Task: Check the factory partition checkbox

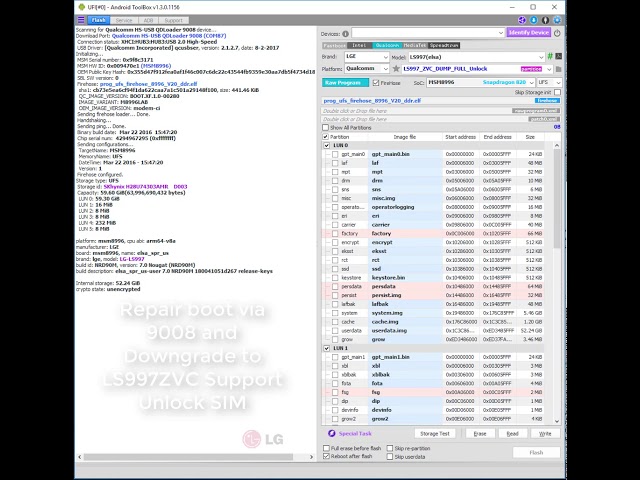Action: click(335, 233)
